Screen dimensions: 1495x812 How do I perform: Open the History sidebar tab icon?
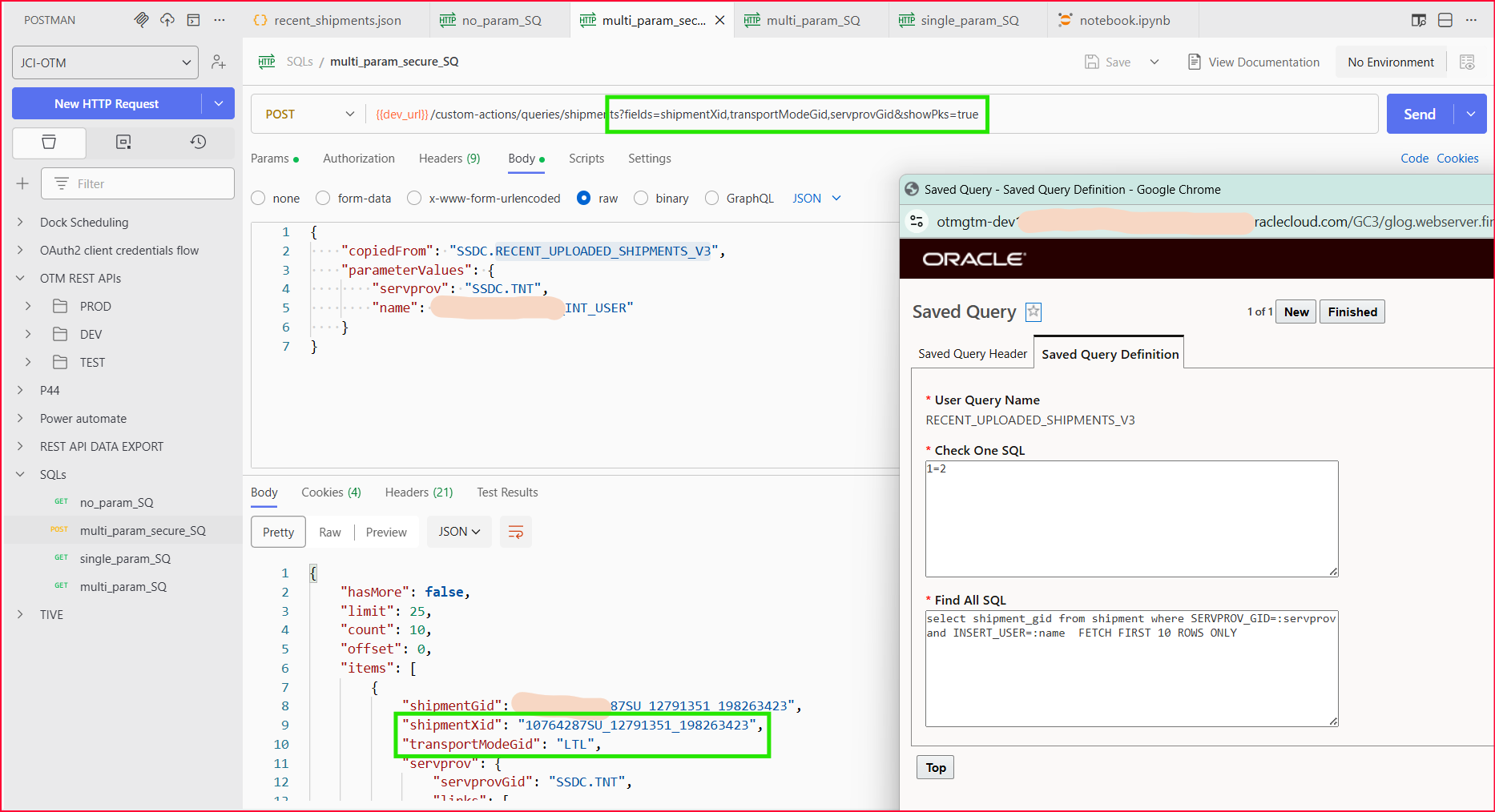pyautogui.click(x=198, y=142)
